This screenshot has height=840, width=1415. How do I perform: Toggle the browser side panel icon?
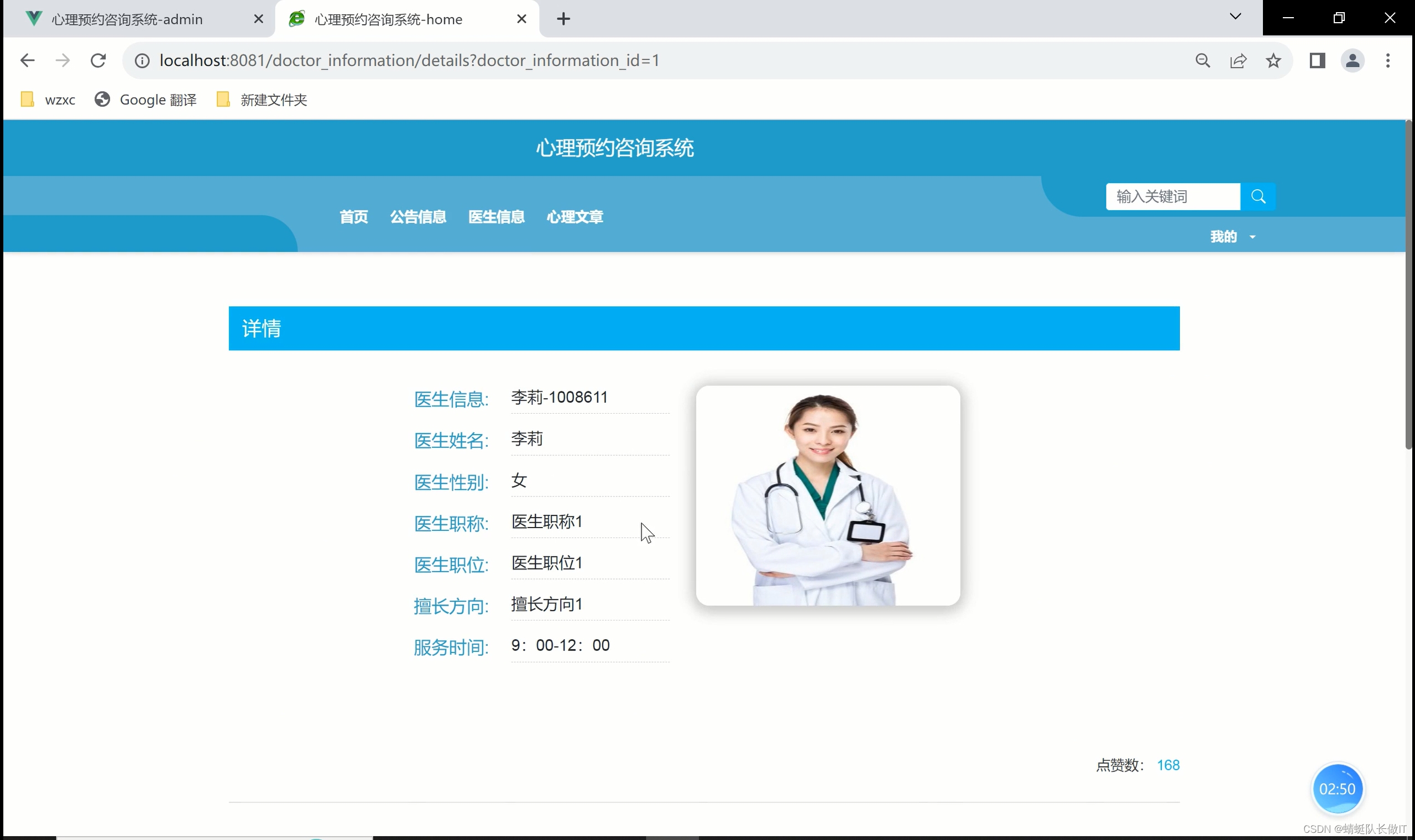coord(1317,61)
